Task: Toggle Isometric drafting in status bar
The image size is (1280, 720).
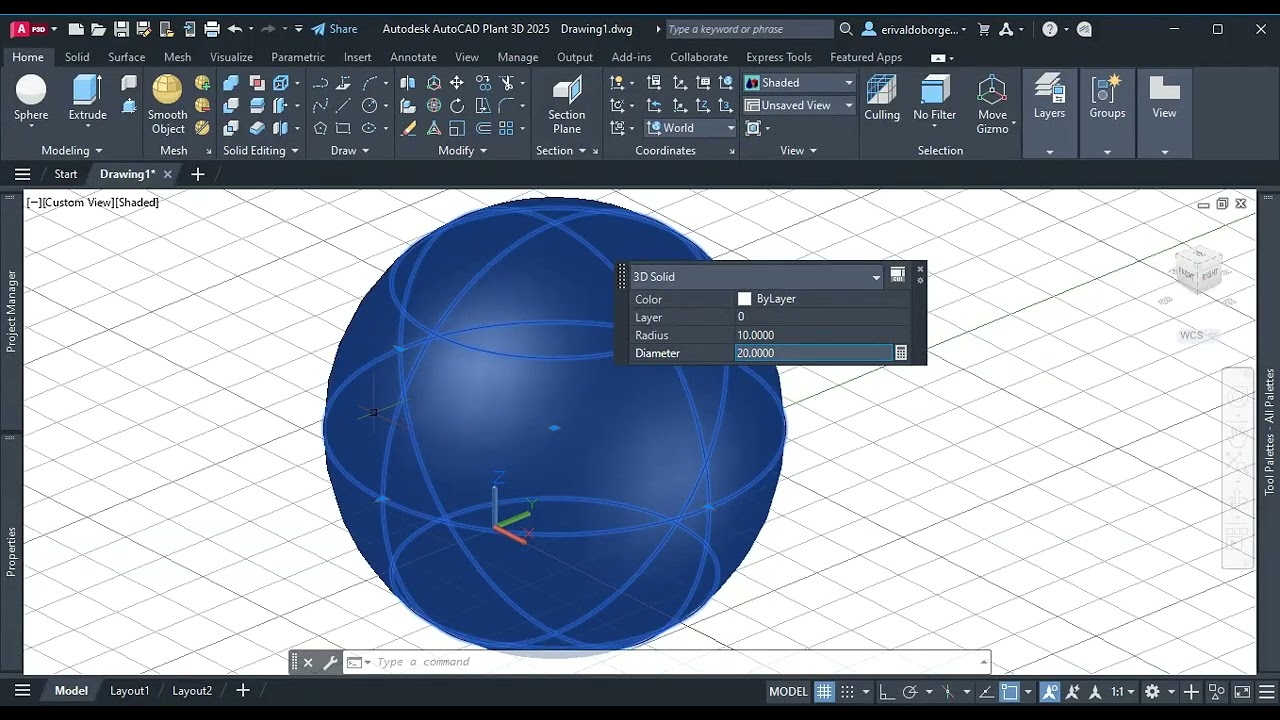Action: tap(948, 691)
